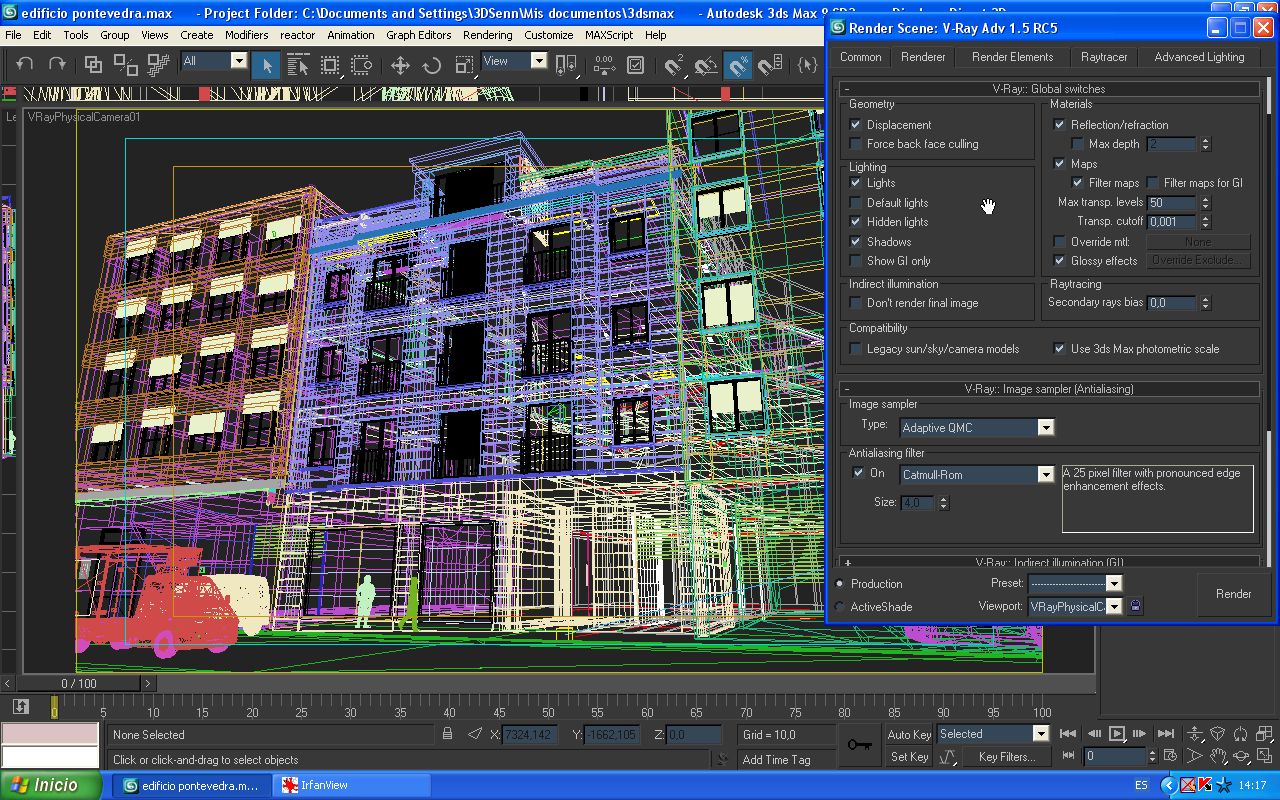Open the Graph Editors menu
The height and width of the screenshot is (800, 1280).
point(418,35)
